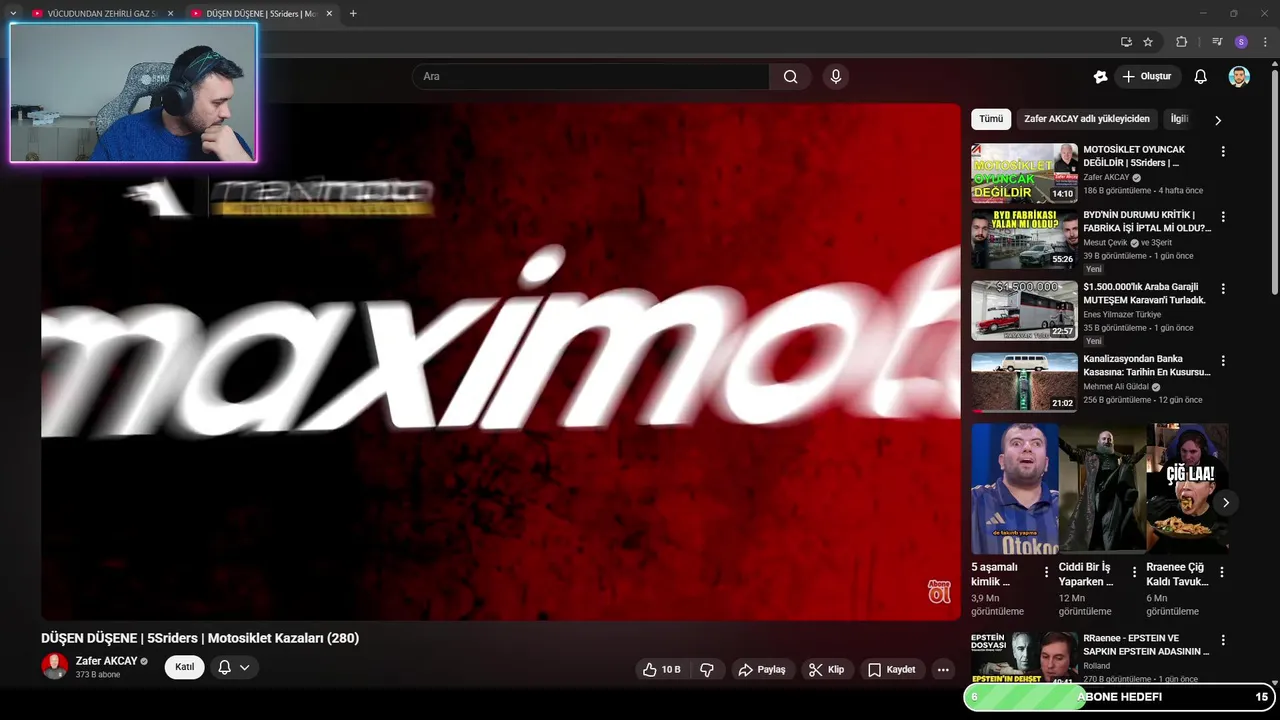Open the Chrome media control icon
This screenshot has width=1280, height=720.
pos(1217,42)
